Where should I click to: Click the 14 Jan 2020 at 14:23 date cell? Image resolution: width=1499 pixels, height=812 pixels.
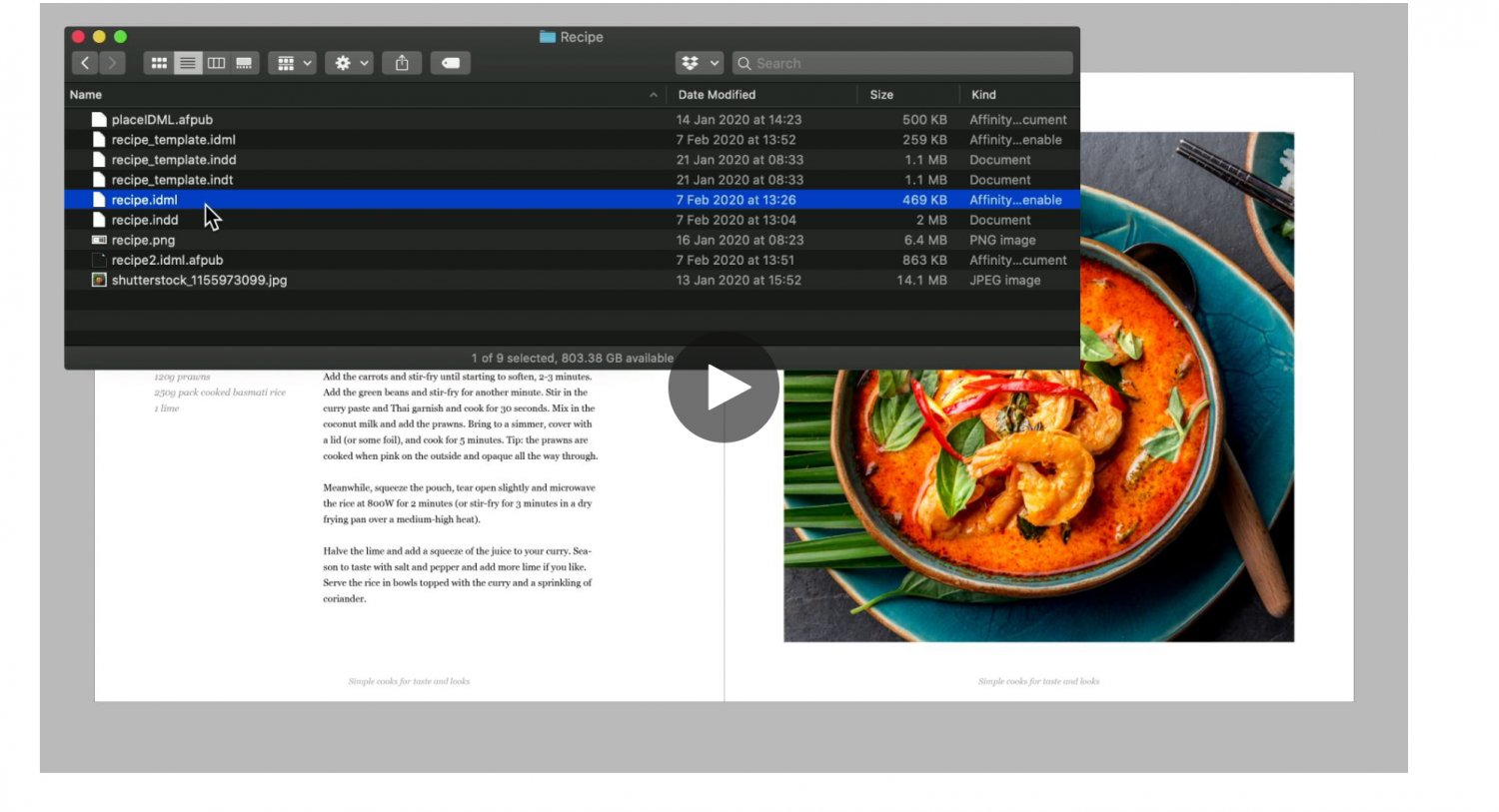[x=739, y=120]
